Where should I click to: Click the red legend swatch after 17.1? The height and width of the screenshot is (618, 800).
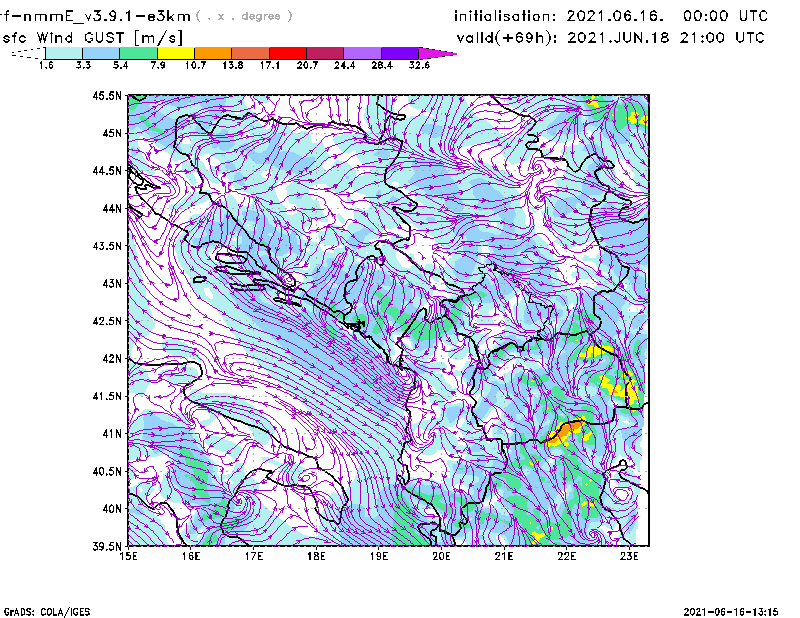288,53
